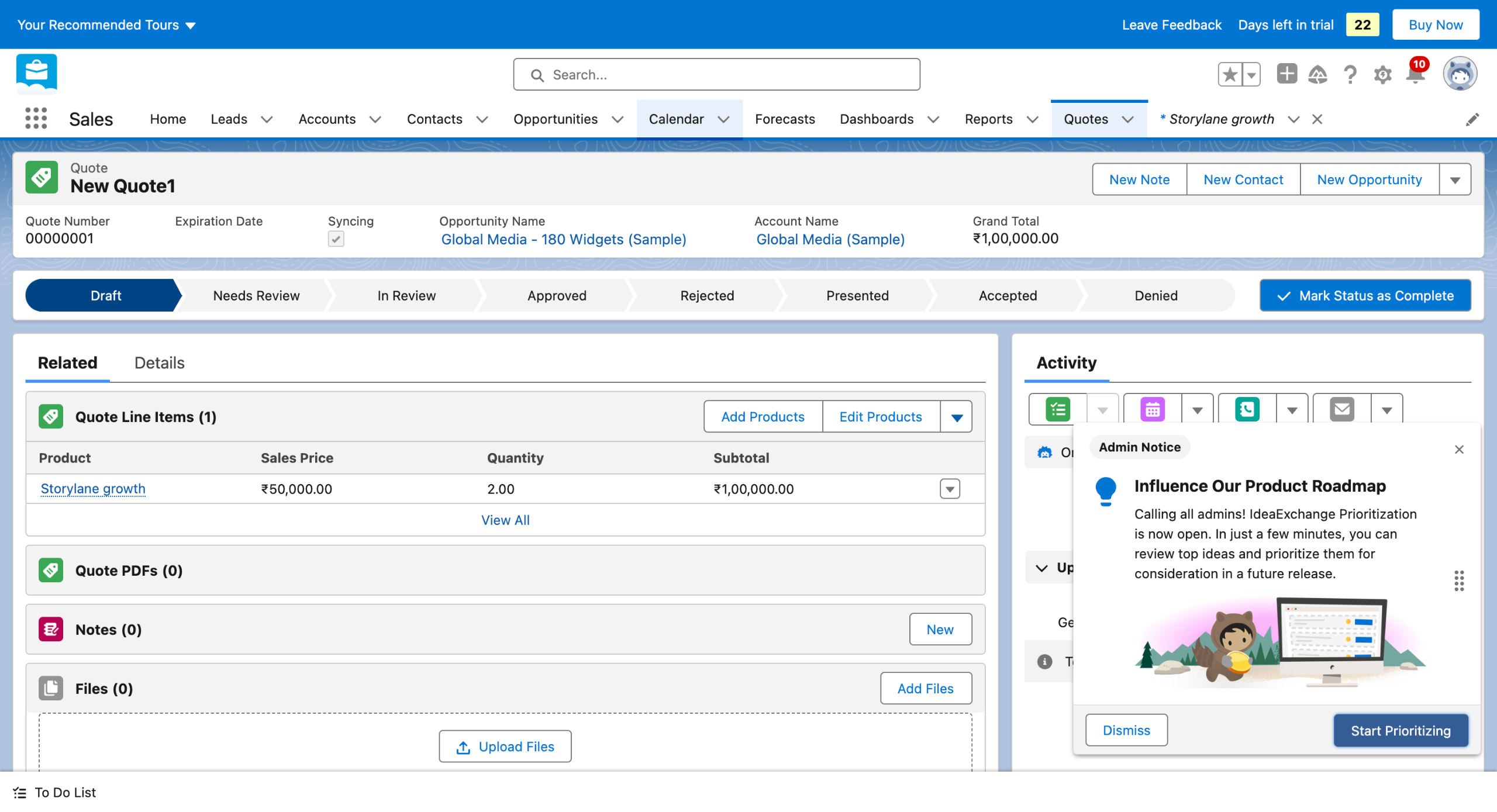The height and width of the screenshot is (812, 1497).
Task: Click Start Prioritizing button
Action: click(x=1401, y=731)
